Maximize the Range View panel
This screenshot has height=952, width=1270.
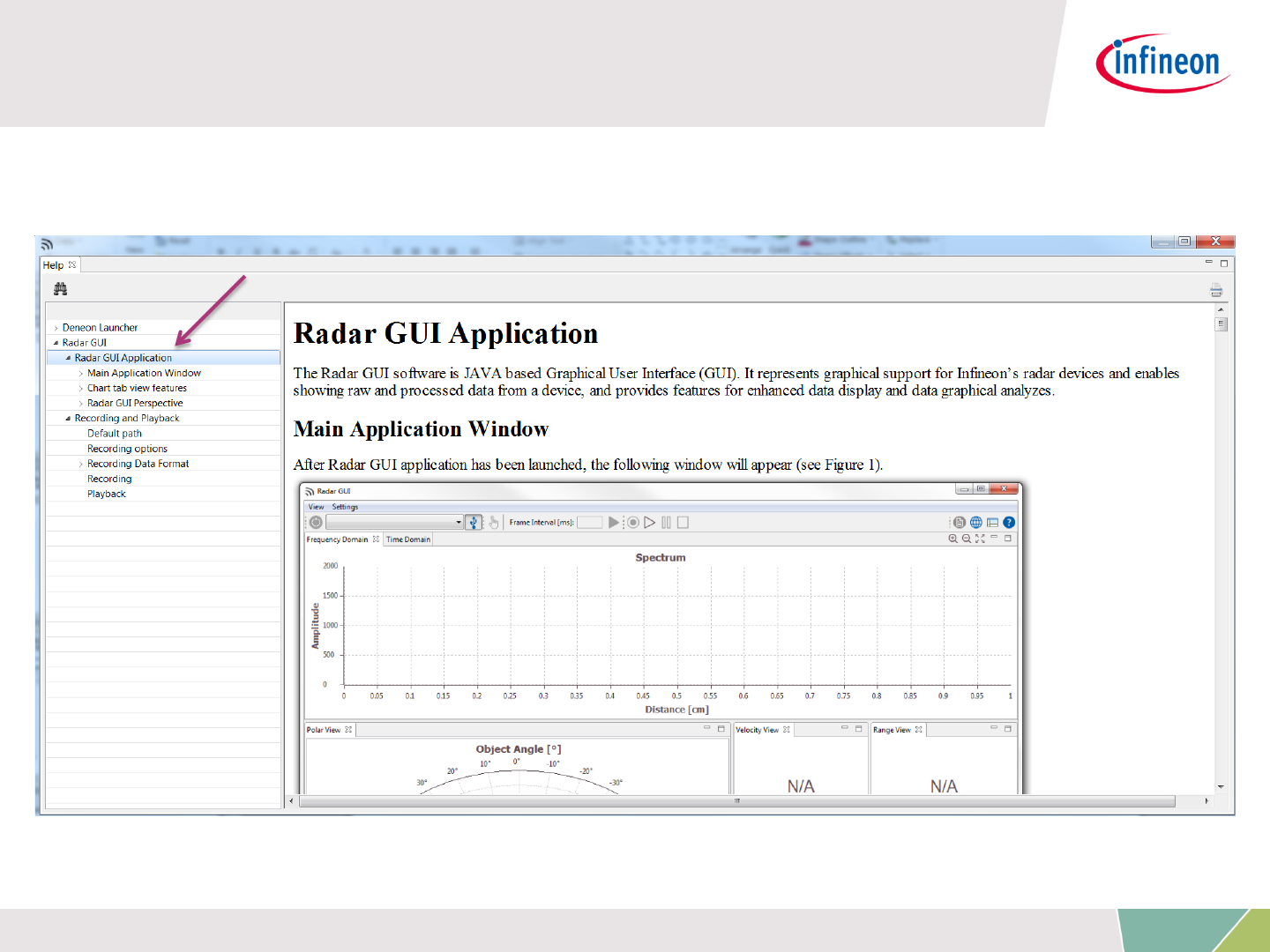tap(1008, 729)
